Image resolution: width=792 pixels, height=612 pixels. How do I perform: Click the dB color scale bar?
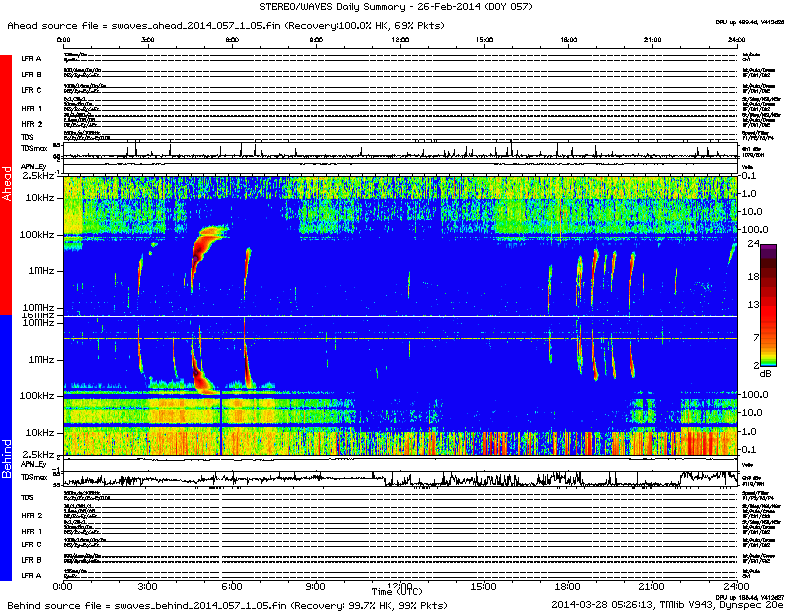768,305
